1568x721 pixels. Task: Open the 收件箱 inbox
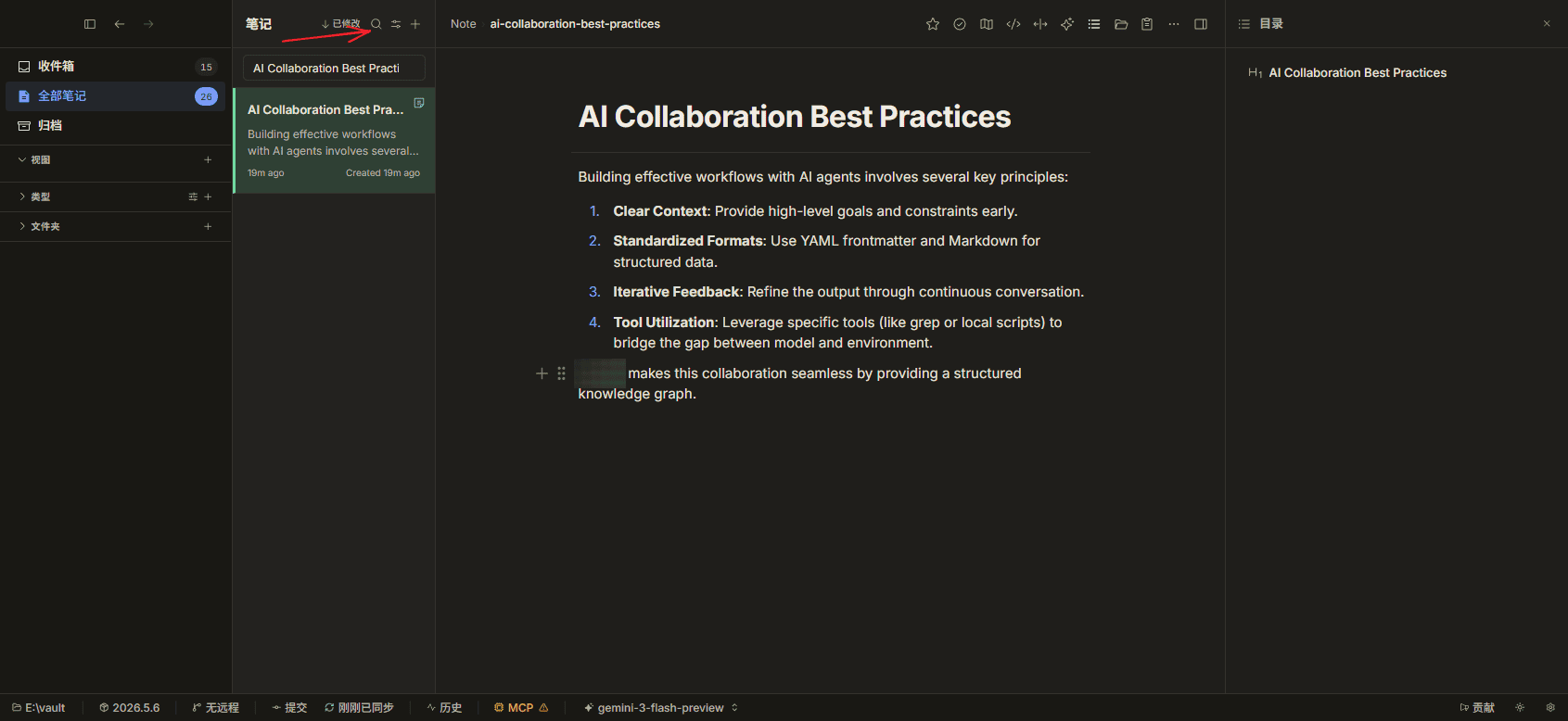[x=115, y=66]
